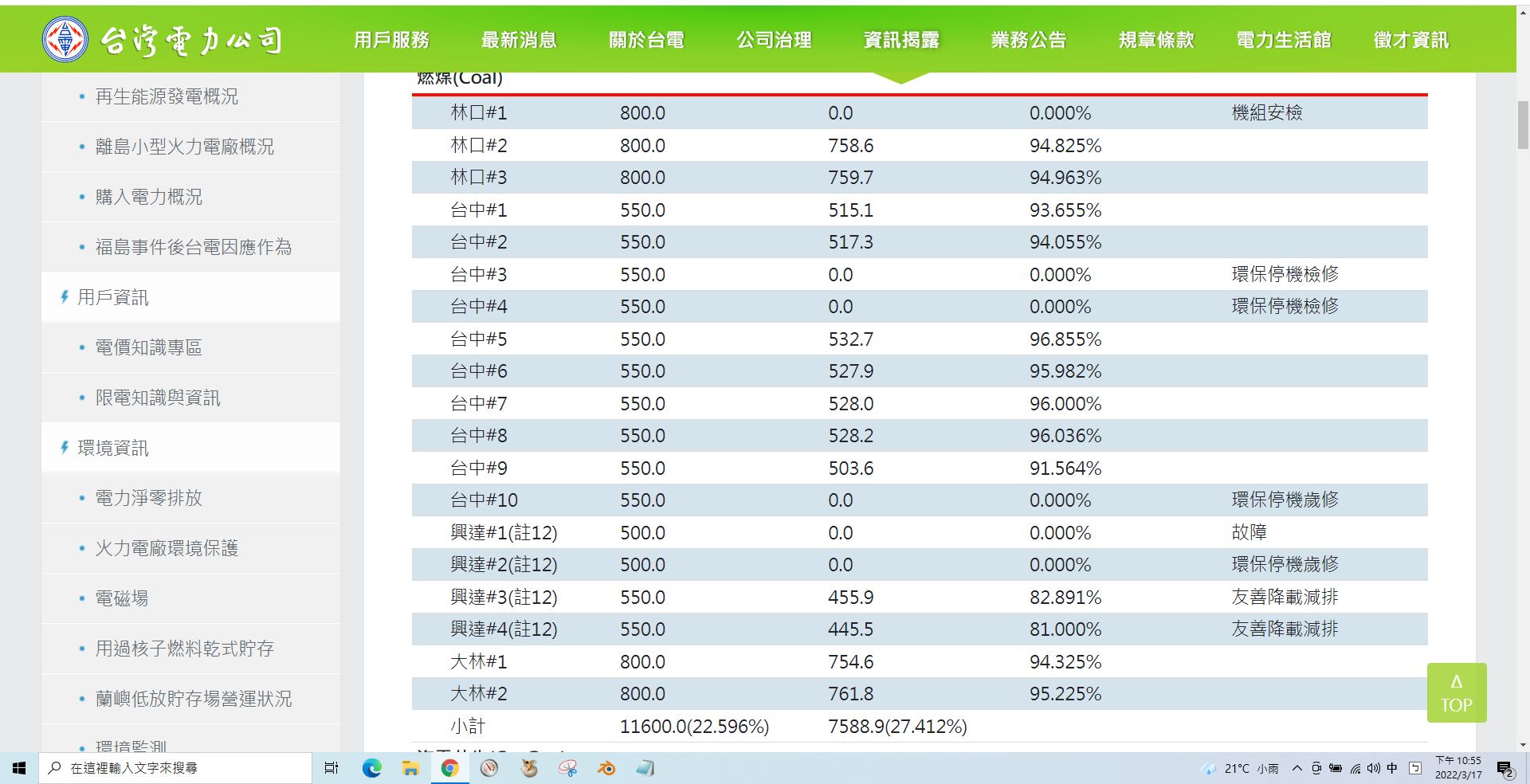
Task: Click the 興達#2(註12) unit name cell
Action: [504, 565]
